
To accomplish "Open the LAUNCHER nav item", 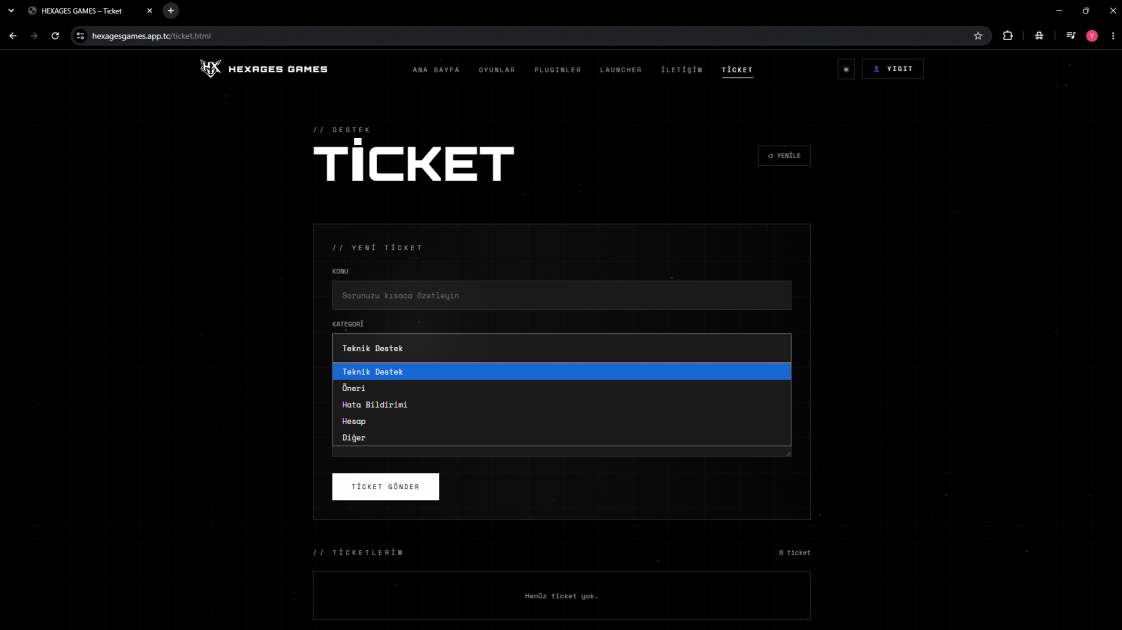I will pos(620,69).
